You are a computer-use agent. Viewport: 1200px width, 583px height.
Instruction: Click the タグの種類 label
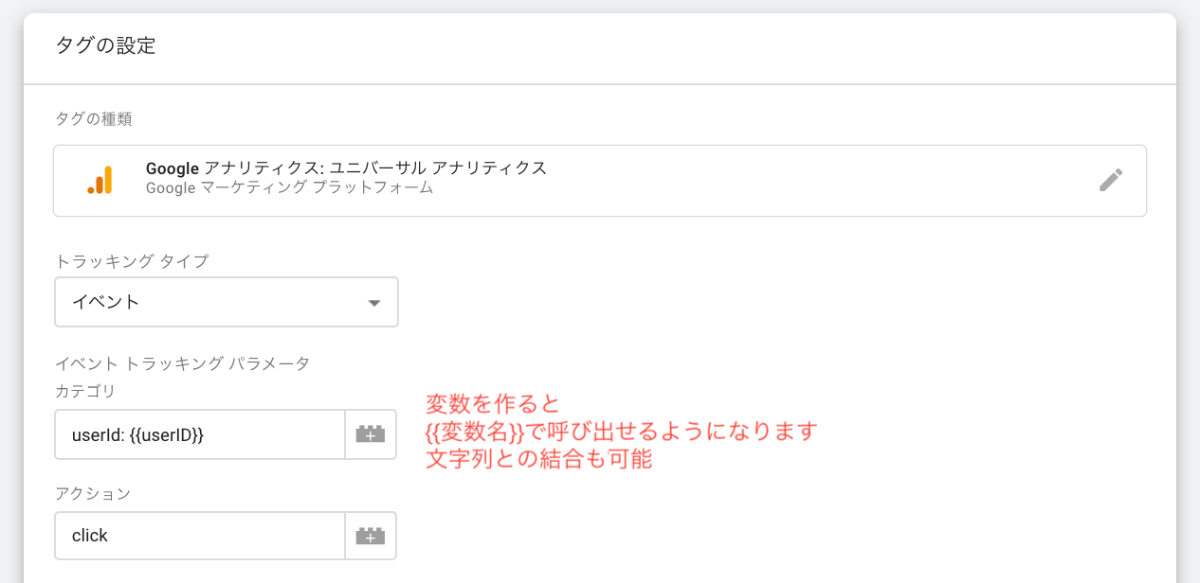pyautogui.click(x=94, y=120)
